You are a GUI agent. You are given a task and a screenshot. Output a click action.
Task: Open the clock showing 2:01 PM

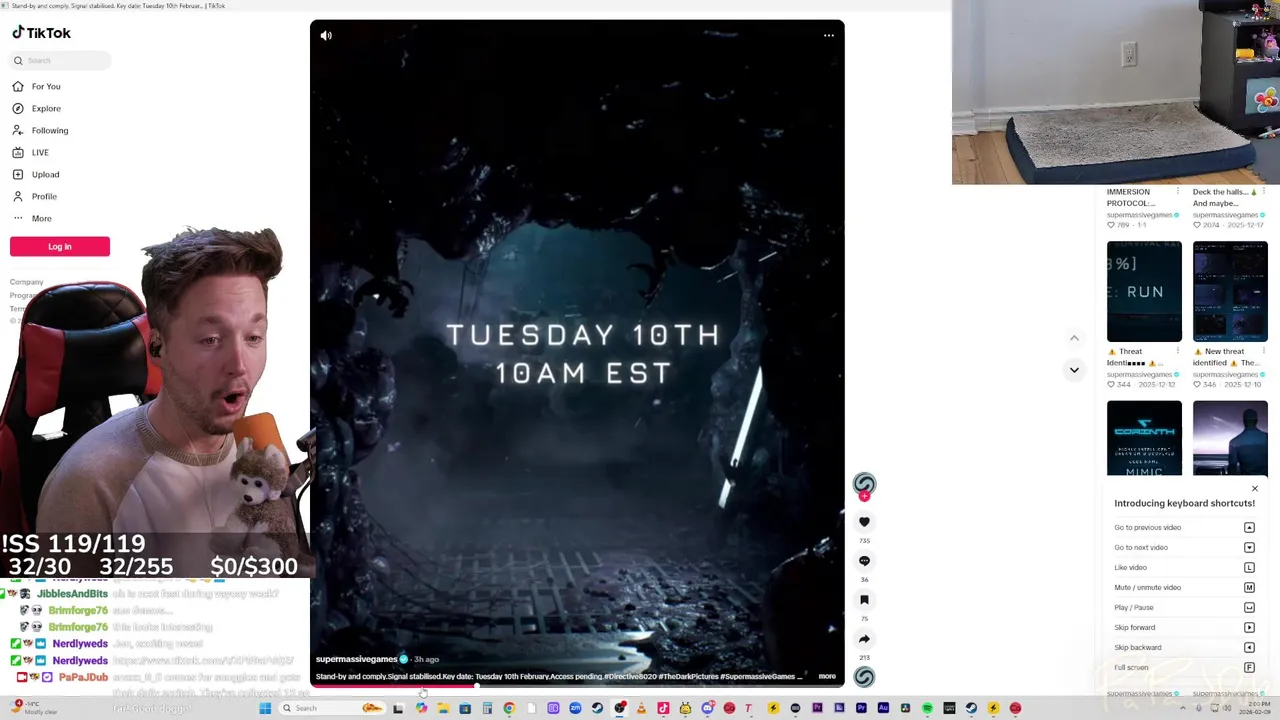1255,708
